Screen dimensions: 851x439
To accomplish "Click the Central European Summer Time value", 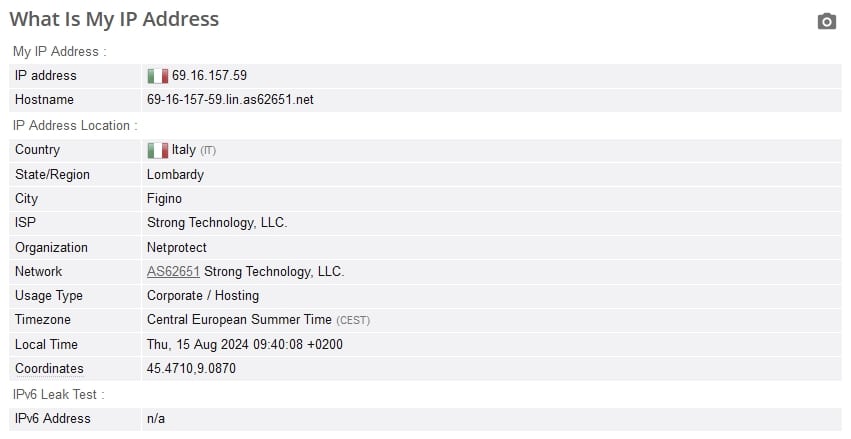I will [x=239, y=320].
